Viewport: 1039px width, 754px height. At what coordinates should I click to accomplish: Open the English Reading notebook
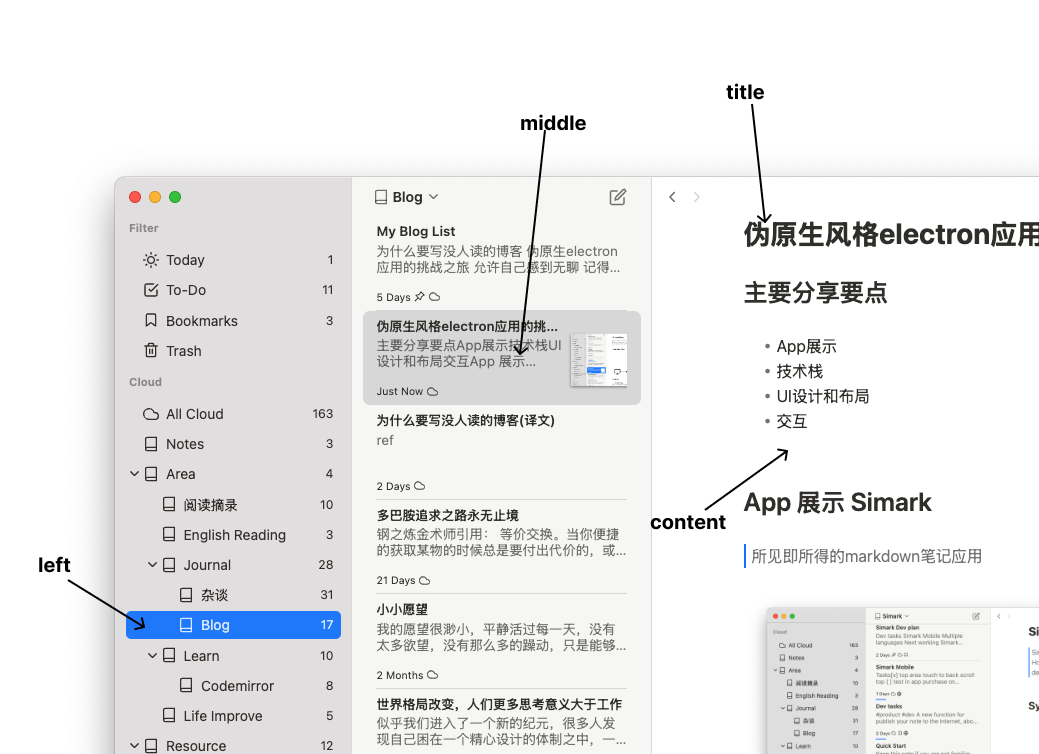234,535
